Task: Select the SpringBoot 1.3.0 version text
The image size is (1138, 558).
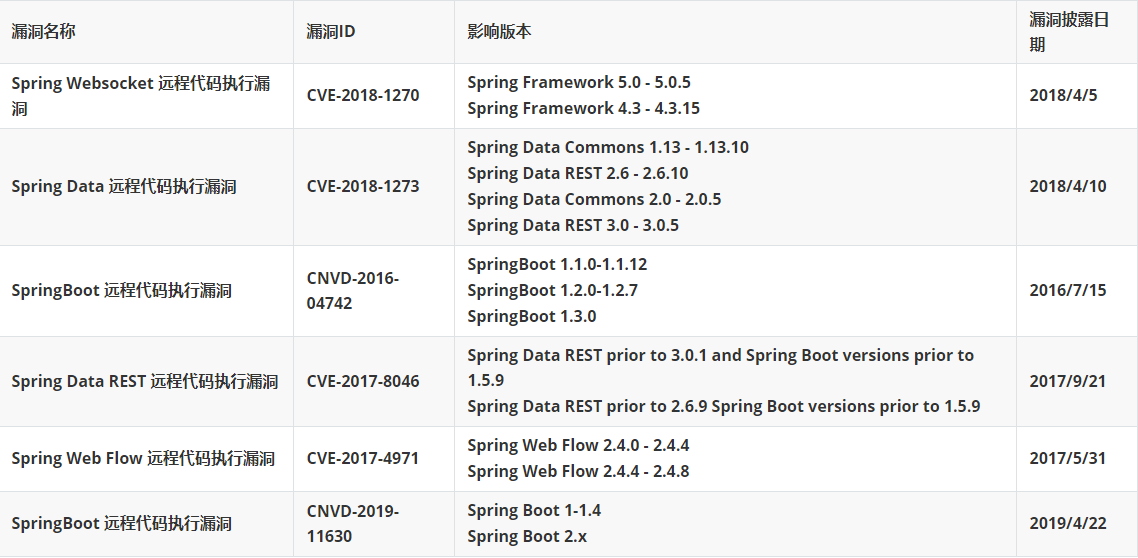Action: click(532, 317)
